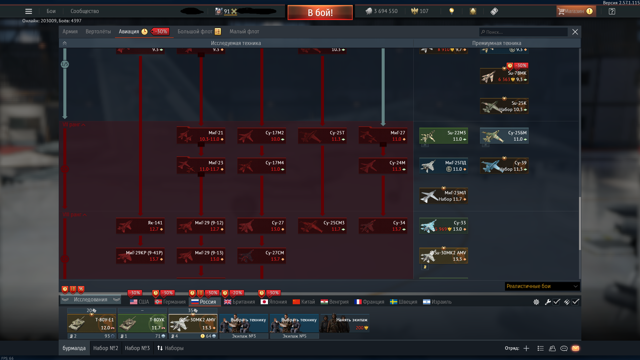The image size is (640, 360).
Task: Select the Китай nation tab
Action: 304,302
